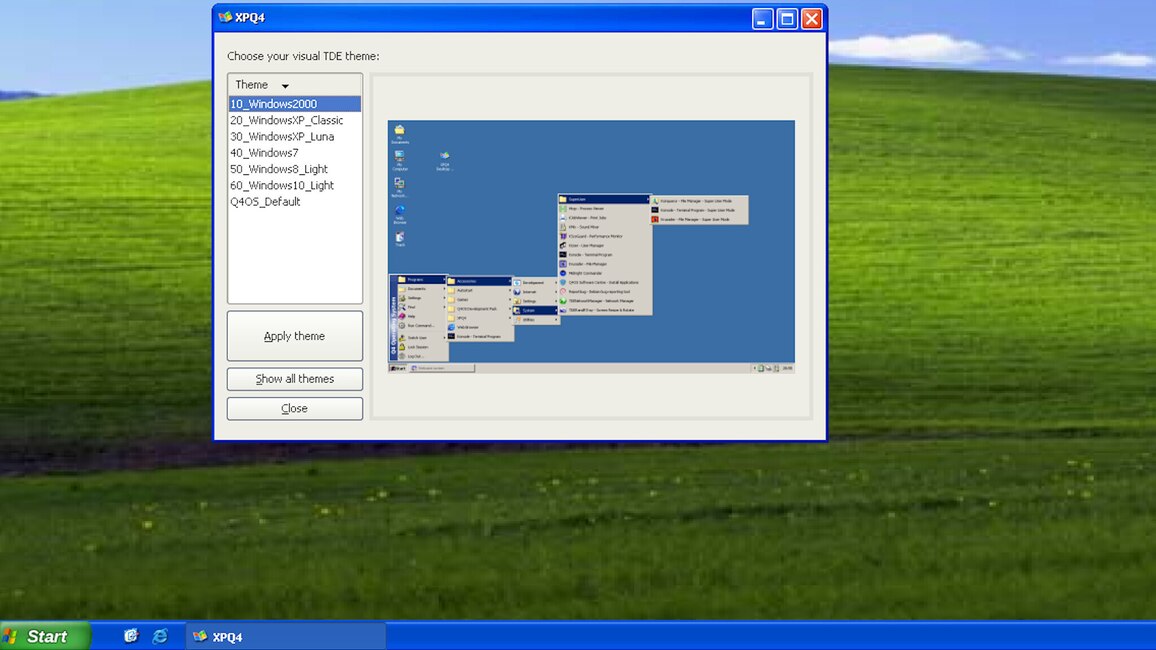Viewport: 1156px width, 650px height.
Task: Close the XPQ4 window with X
Action: click(x=812, y=18)
